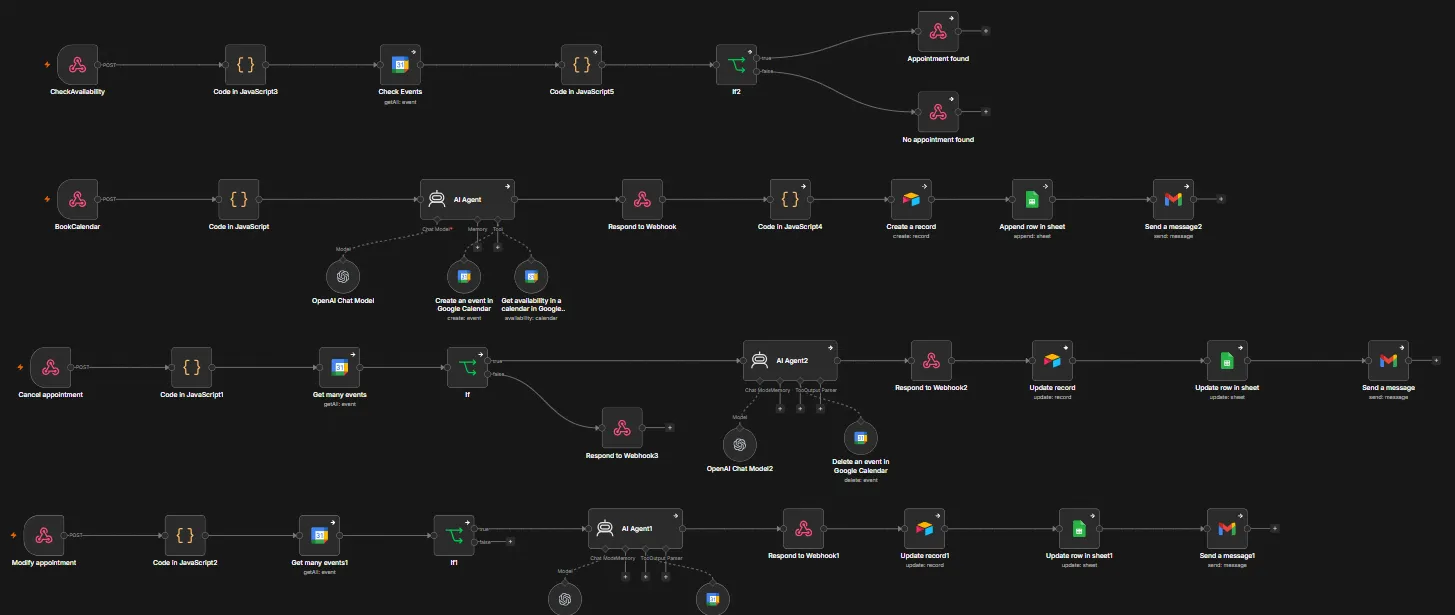
Task: Add node after Respond to Webhook3 output
Action: pyautogui.click(x=670, y=427)
